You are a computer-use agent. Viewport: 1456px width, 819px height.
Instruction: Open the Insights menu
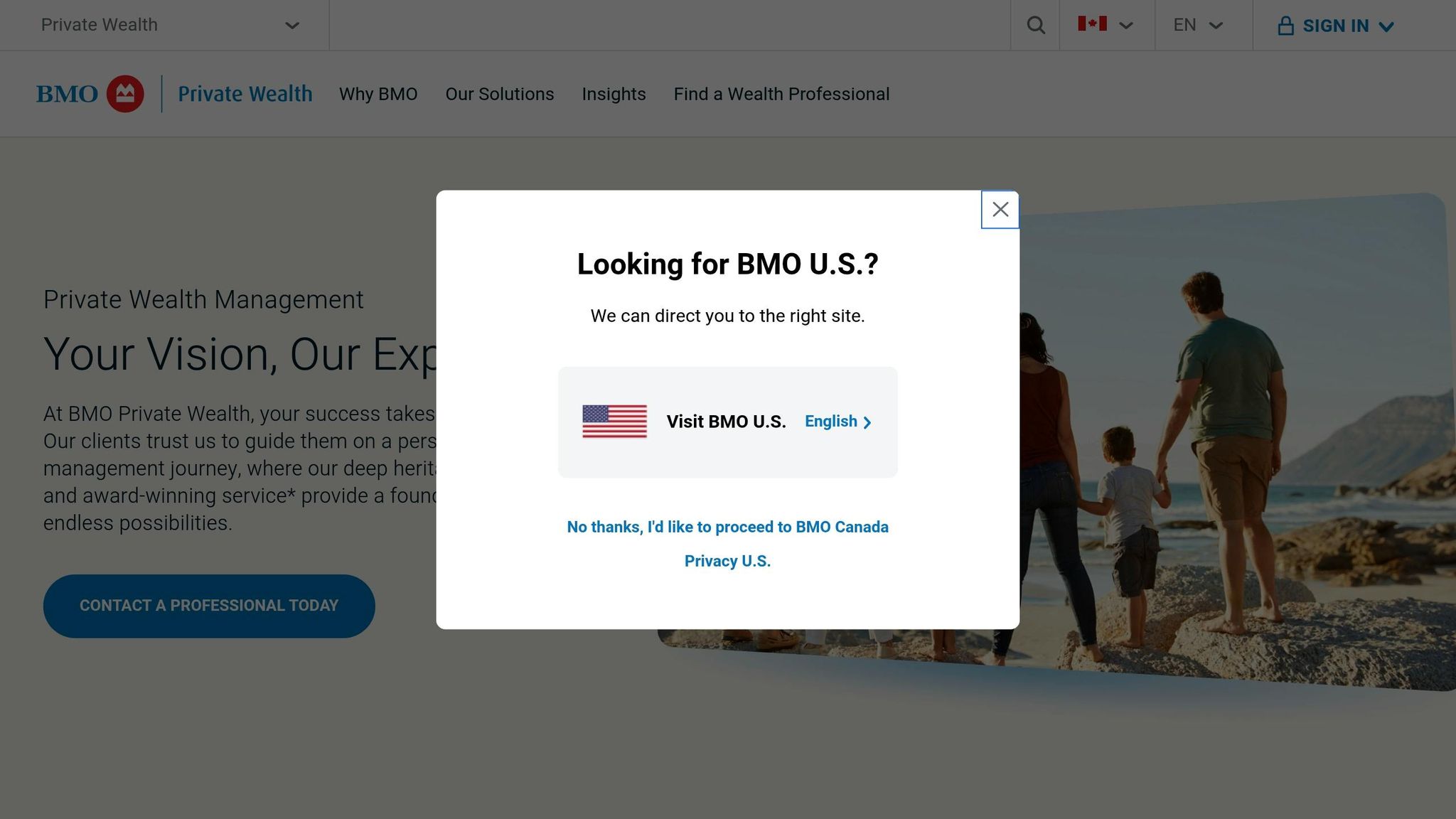pos(614,94)
